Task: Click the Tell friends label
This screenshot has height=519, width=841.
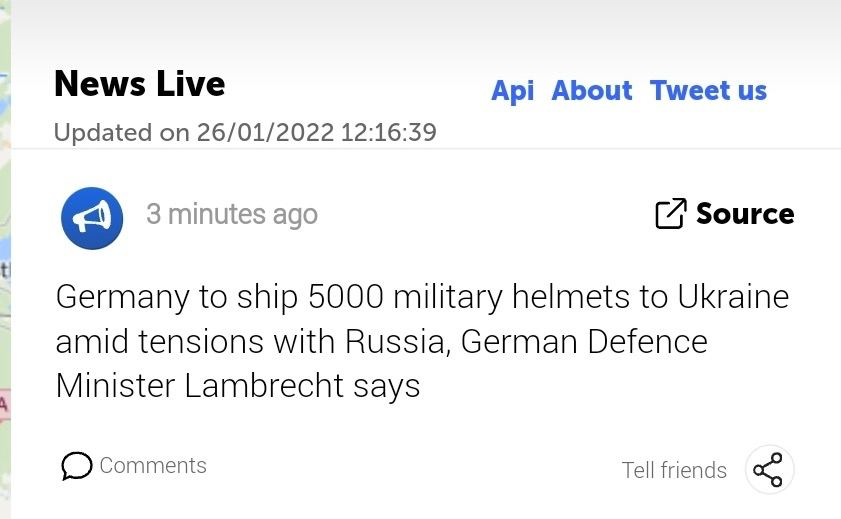Action: pos(674,470)
